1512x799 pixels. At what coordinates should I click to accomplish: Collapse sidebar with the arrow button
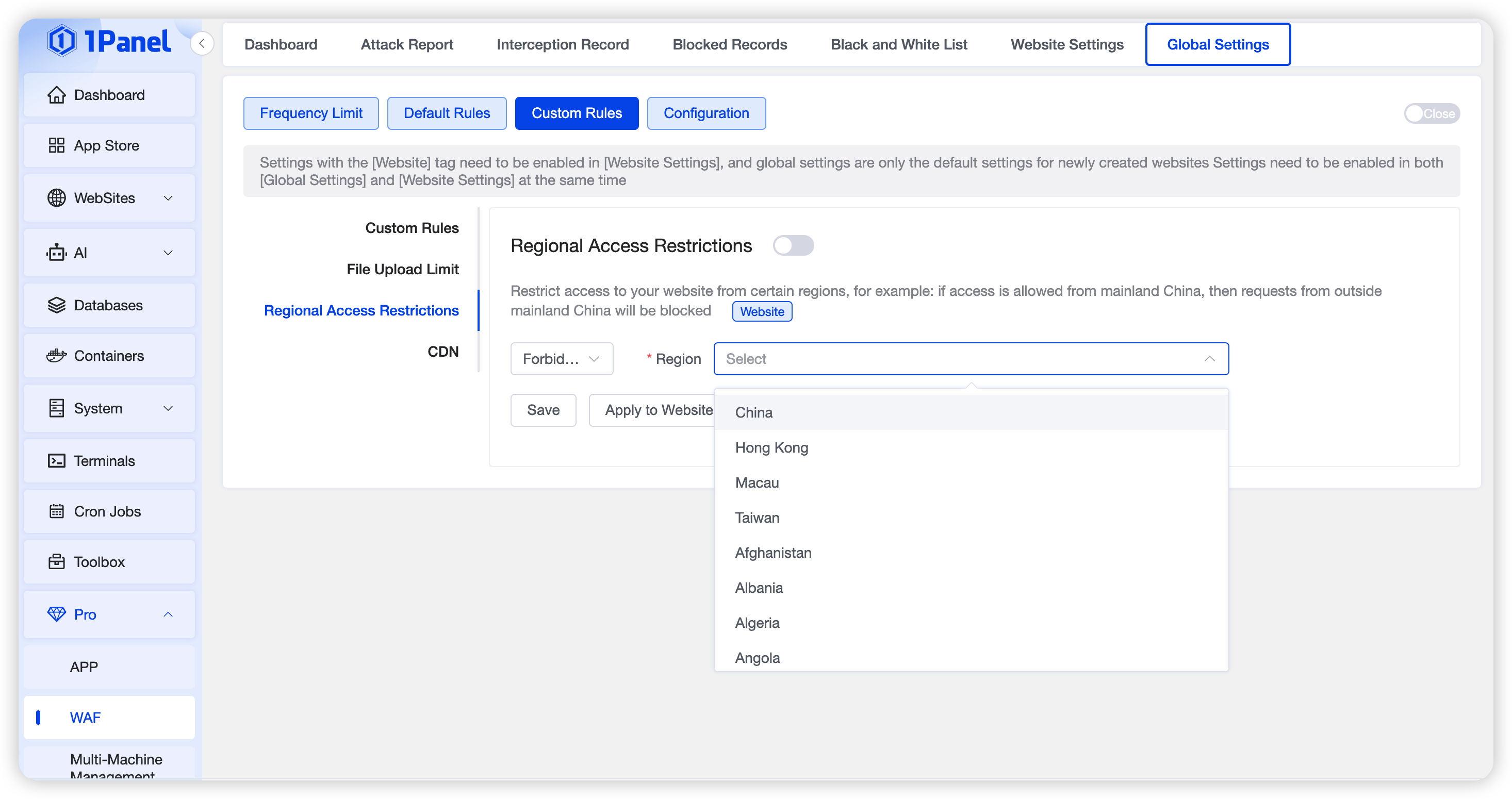click(x=202, y=43)
